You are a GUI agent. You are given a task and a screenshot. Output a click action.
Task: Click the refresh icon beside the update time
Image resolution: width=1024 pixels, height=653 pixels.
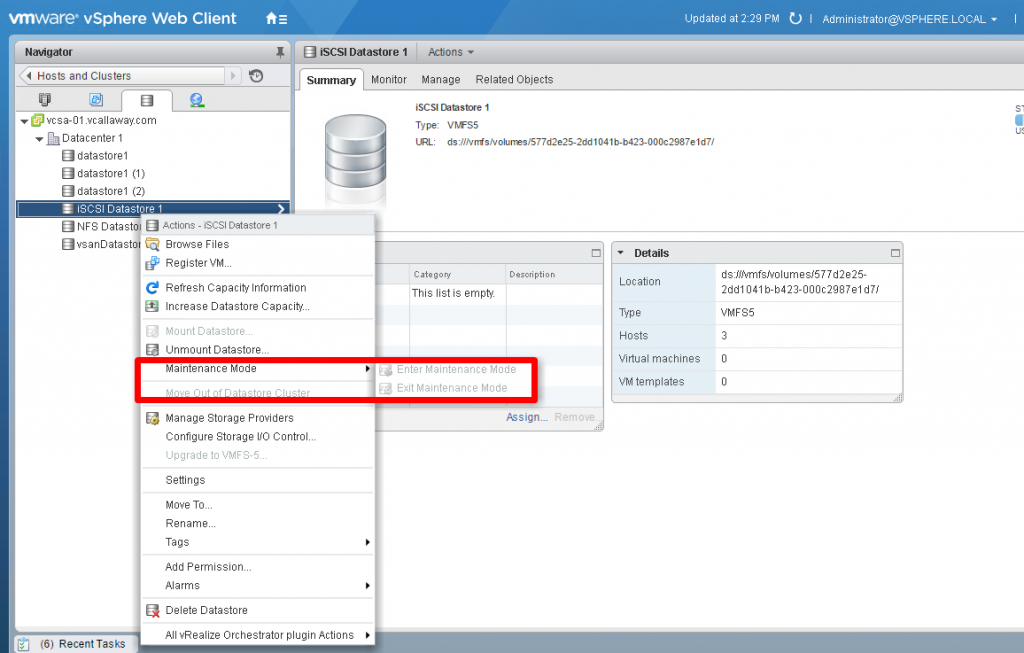pyautogui.click(x=796, y=19)
